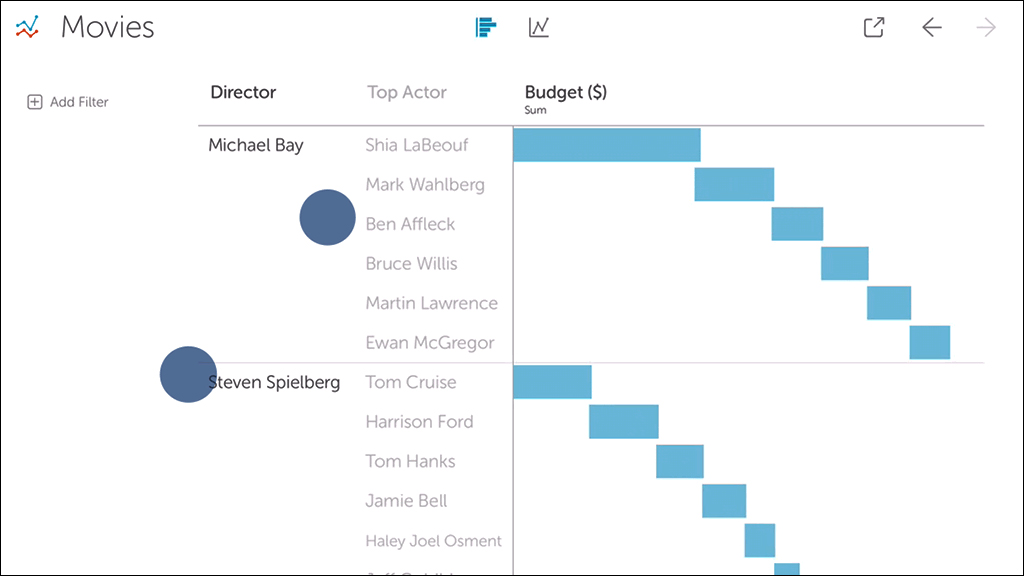Select the Ewan McGregor actor label
Viewport: 1024px width, 576px height.
point(430,343)
